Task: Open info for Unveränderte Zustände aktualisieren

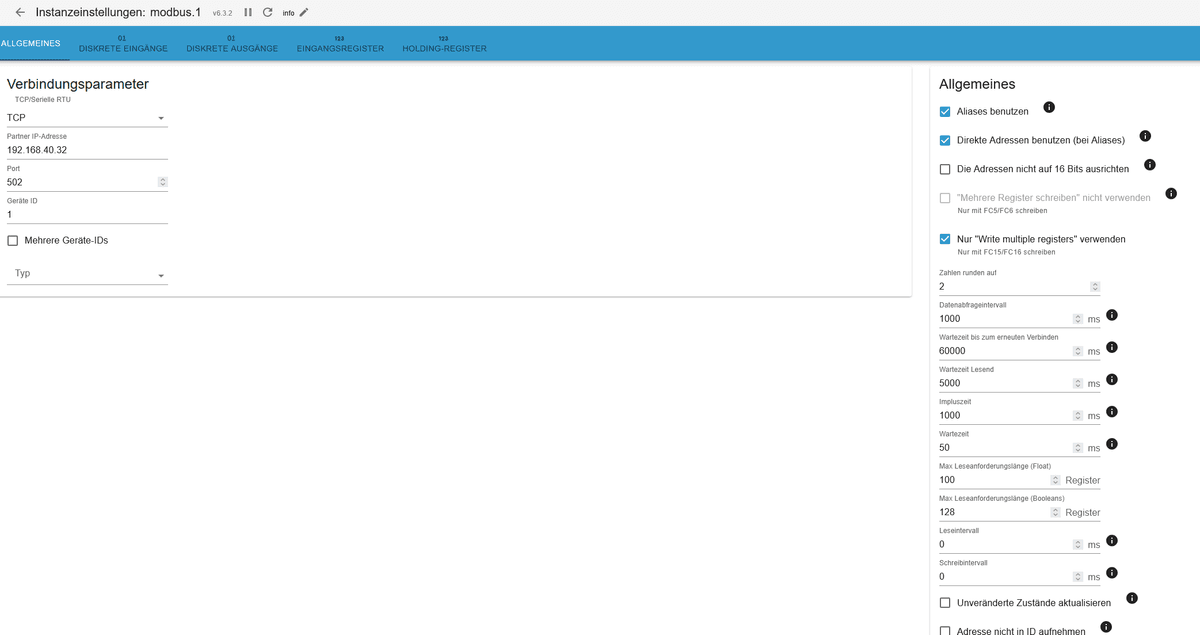Action: pos(1131,597)
